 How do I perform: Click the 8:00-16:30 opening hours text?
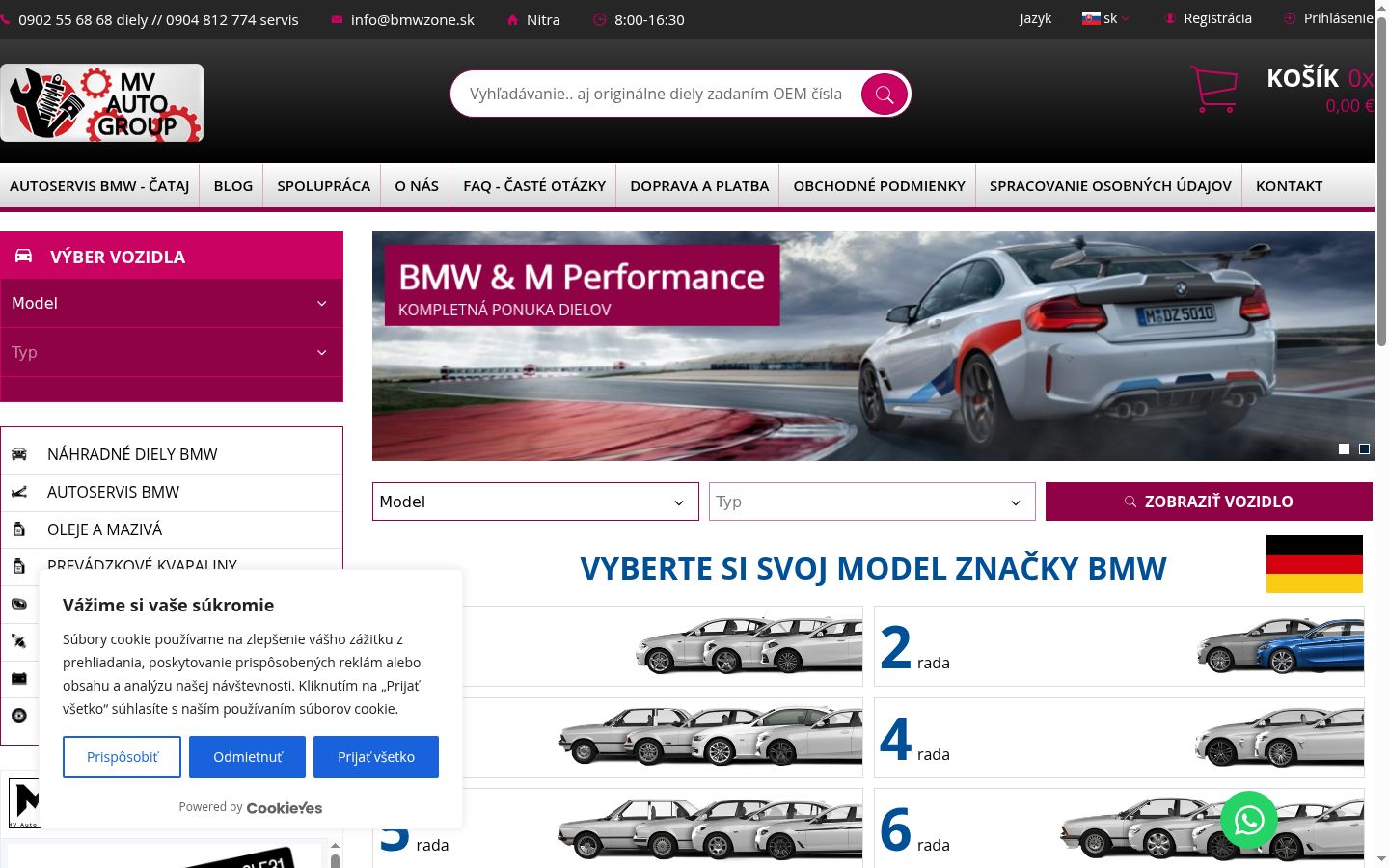(649, 19)
